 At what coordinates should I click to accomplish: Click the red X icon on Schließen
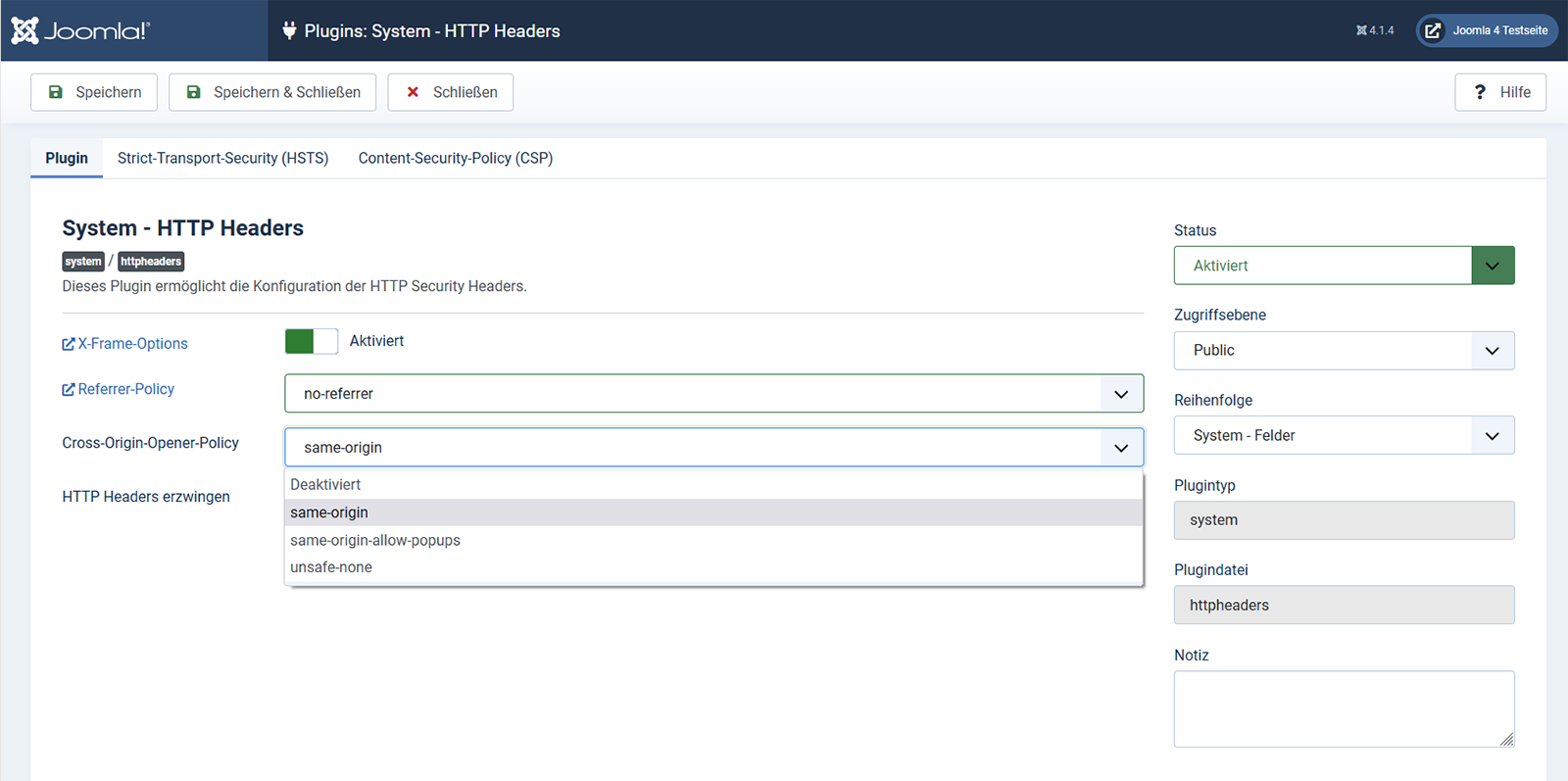[413, 92]
